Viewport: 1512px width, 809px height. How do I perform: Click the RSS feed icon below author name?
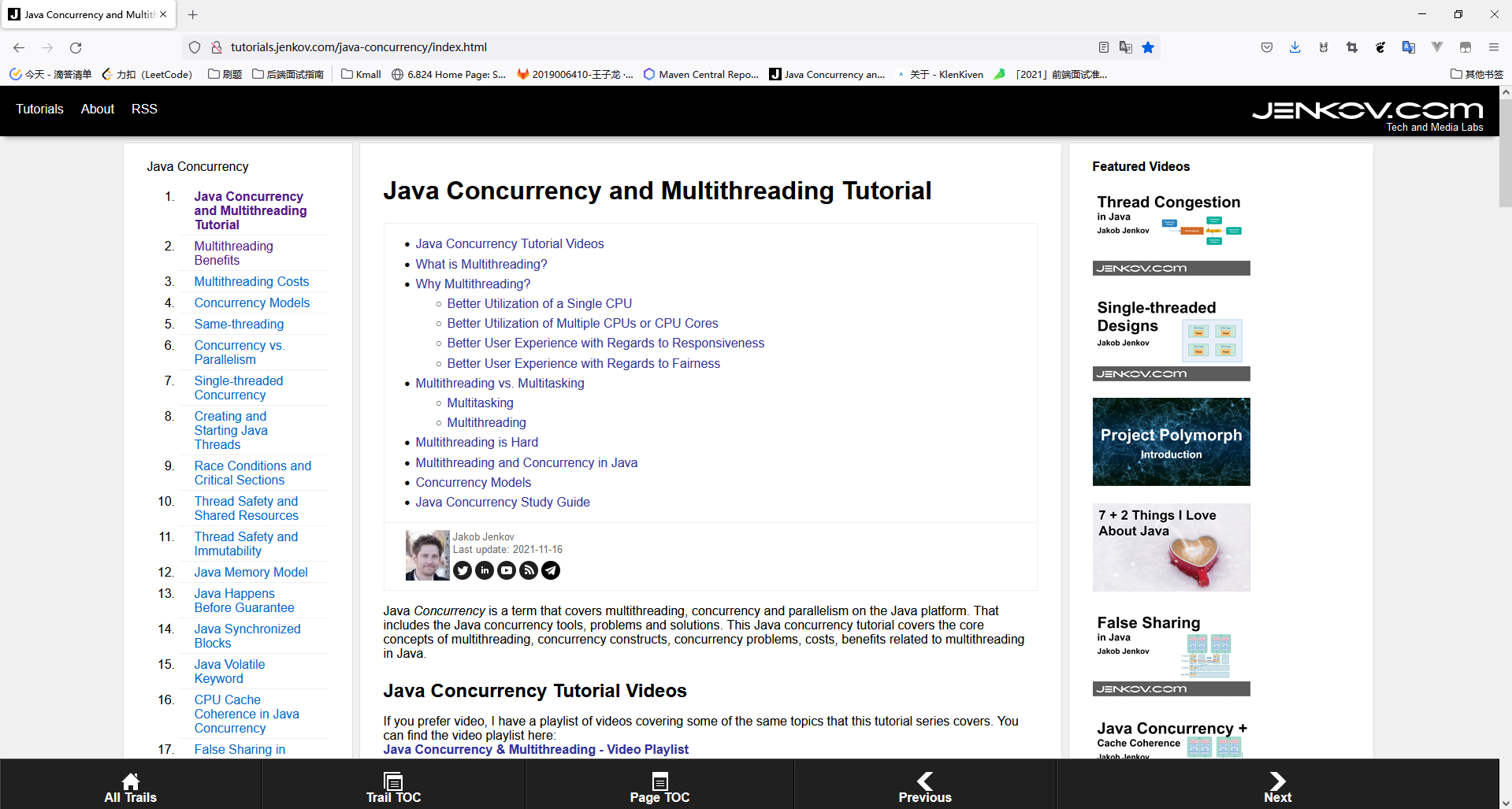click(x=529, y=570)
